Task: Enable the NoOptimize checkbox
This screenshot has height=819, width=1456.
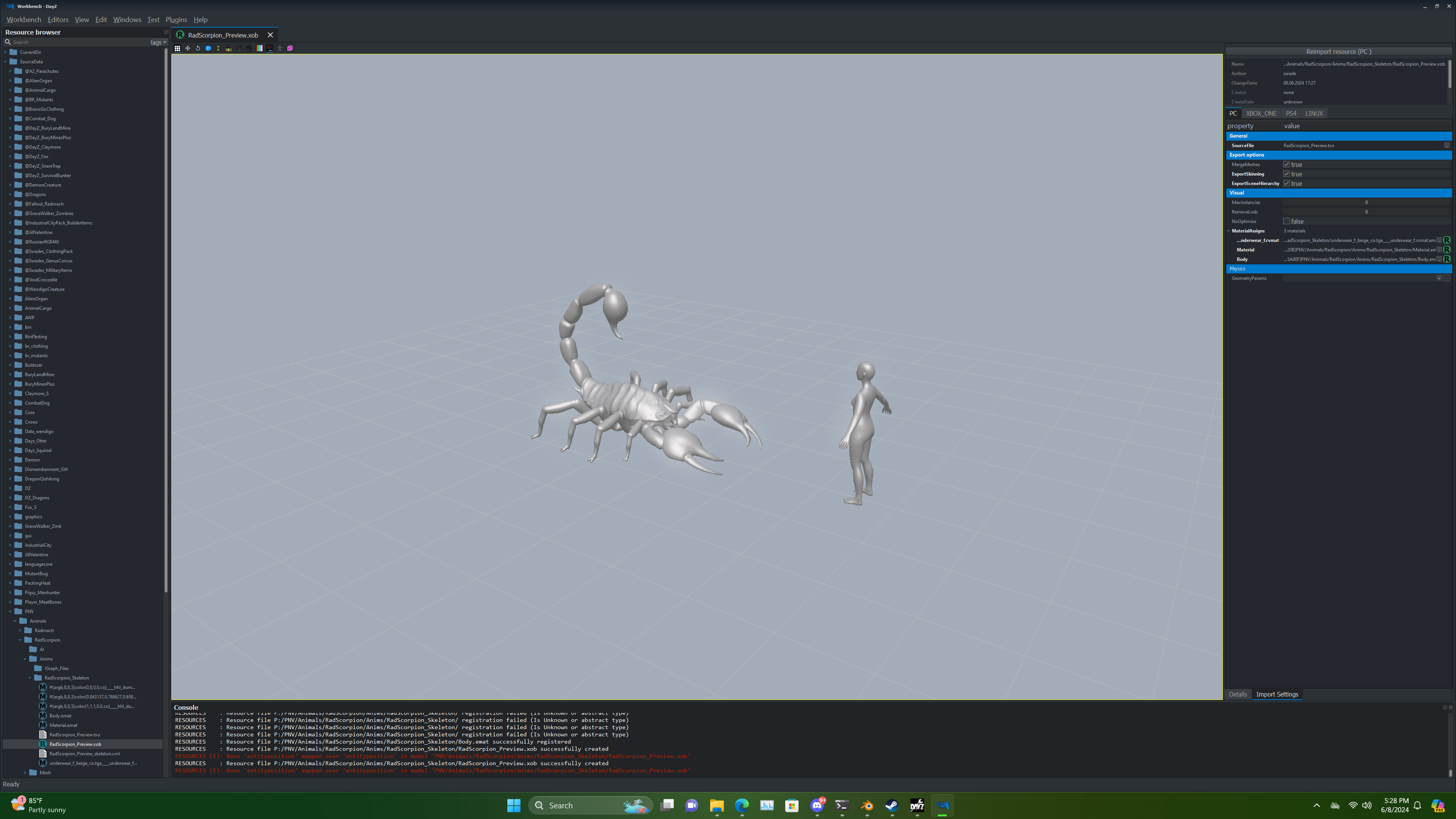Action: pyautogui.click(x=1287, y=221)
